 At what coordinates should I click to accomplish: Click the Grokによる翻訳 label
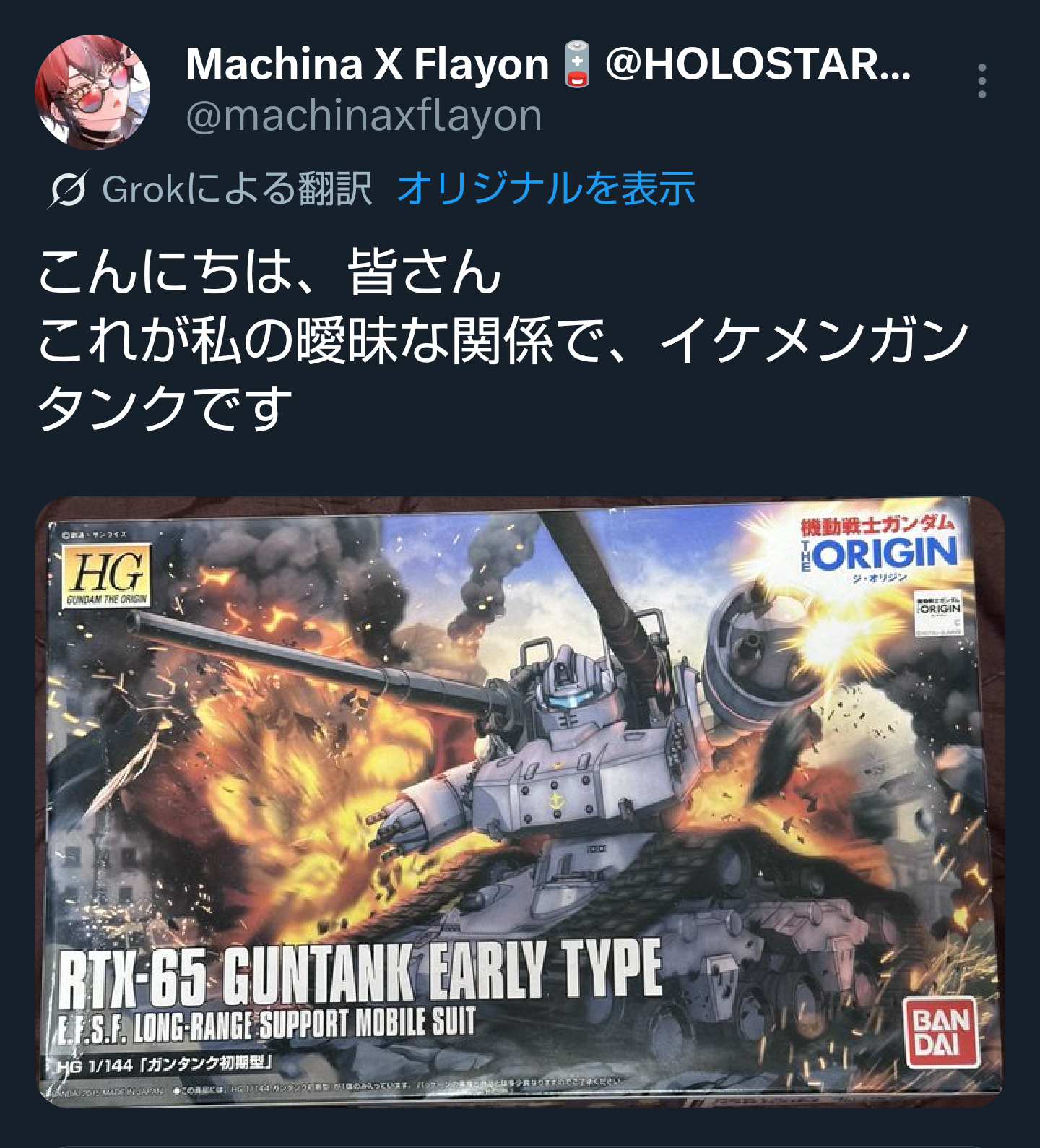click(x=237, y=189)
